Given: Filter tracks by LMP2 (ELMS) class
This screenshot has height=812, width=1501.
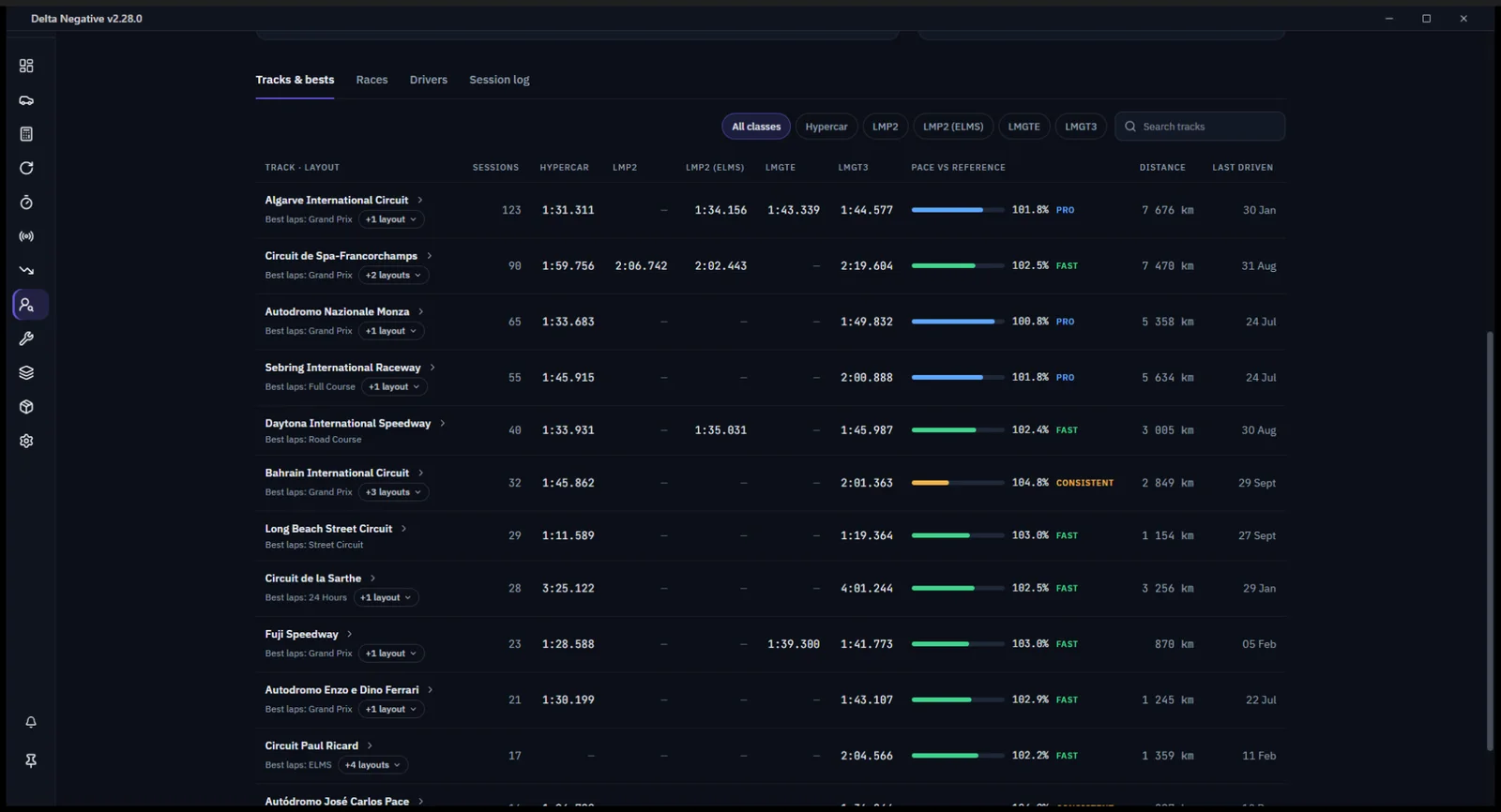Looking at the screenshot, I should tap(953, 127).
